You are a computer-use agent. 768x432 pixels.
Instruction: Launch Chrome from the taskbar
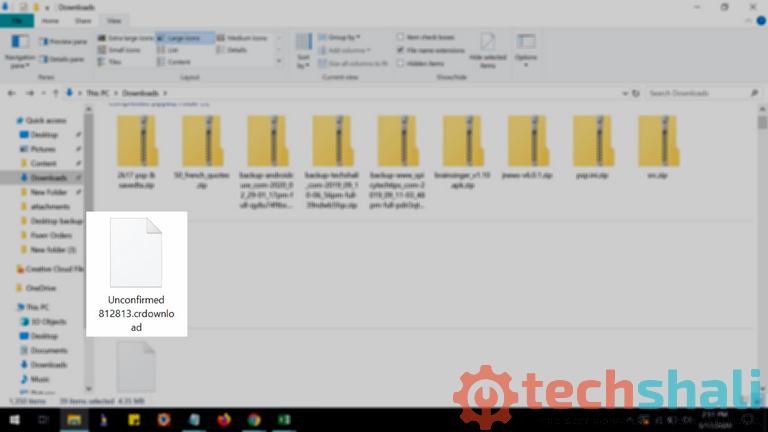coord(254,420)
